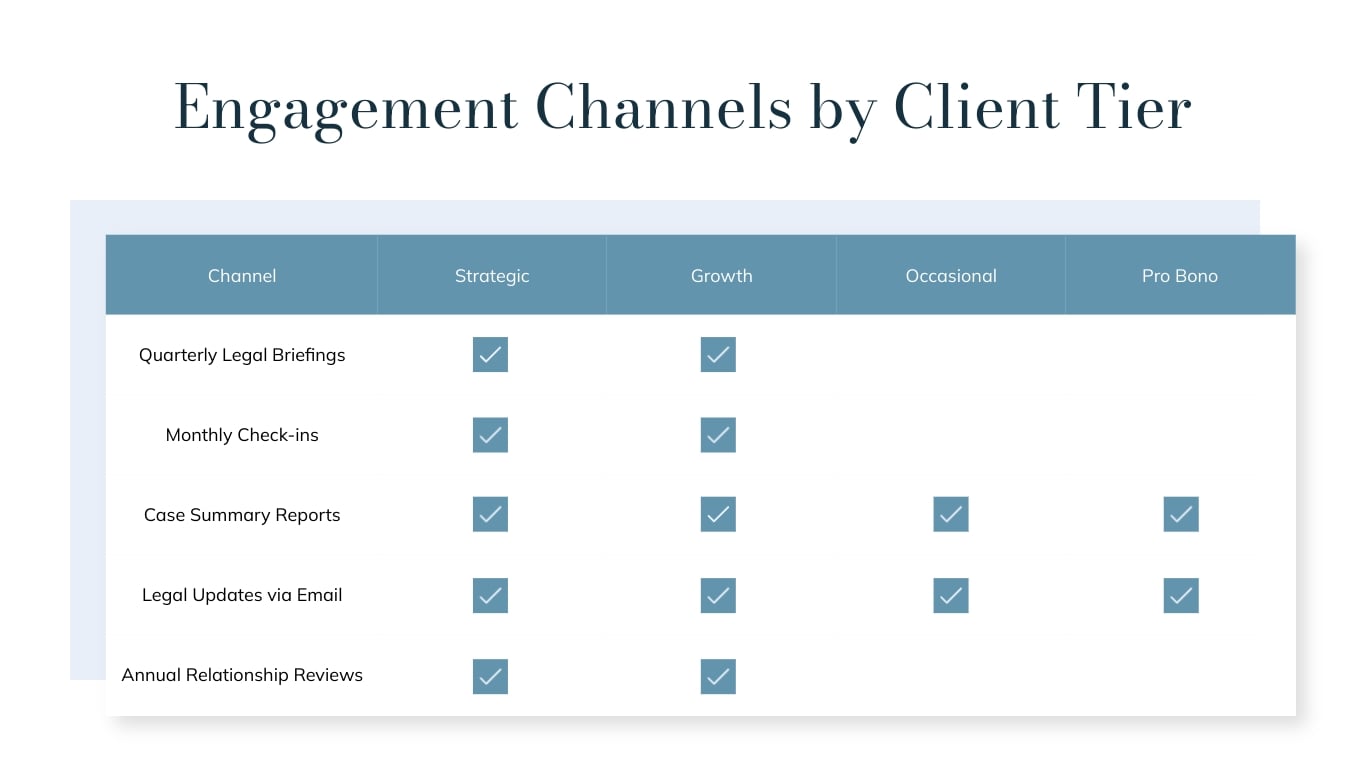This screenshot has width=1366, height=768.
Task: Select Legal Updates via Email checkmark under Growth
Action: (718, 595)
